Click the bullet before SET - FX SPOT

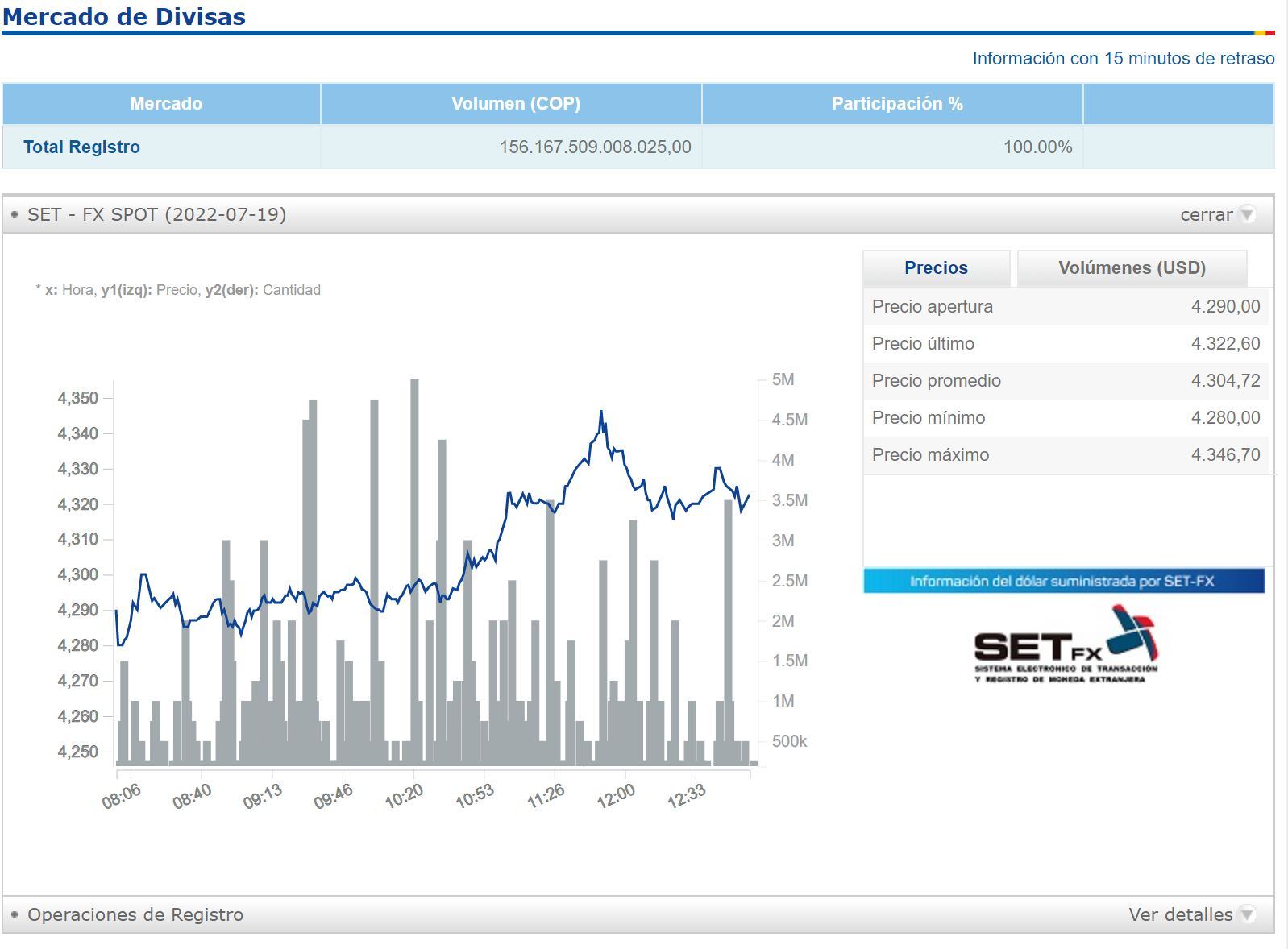15,214
